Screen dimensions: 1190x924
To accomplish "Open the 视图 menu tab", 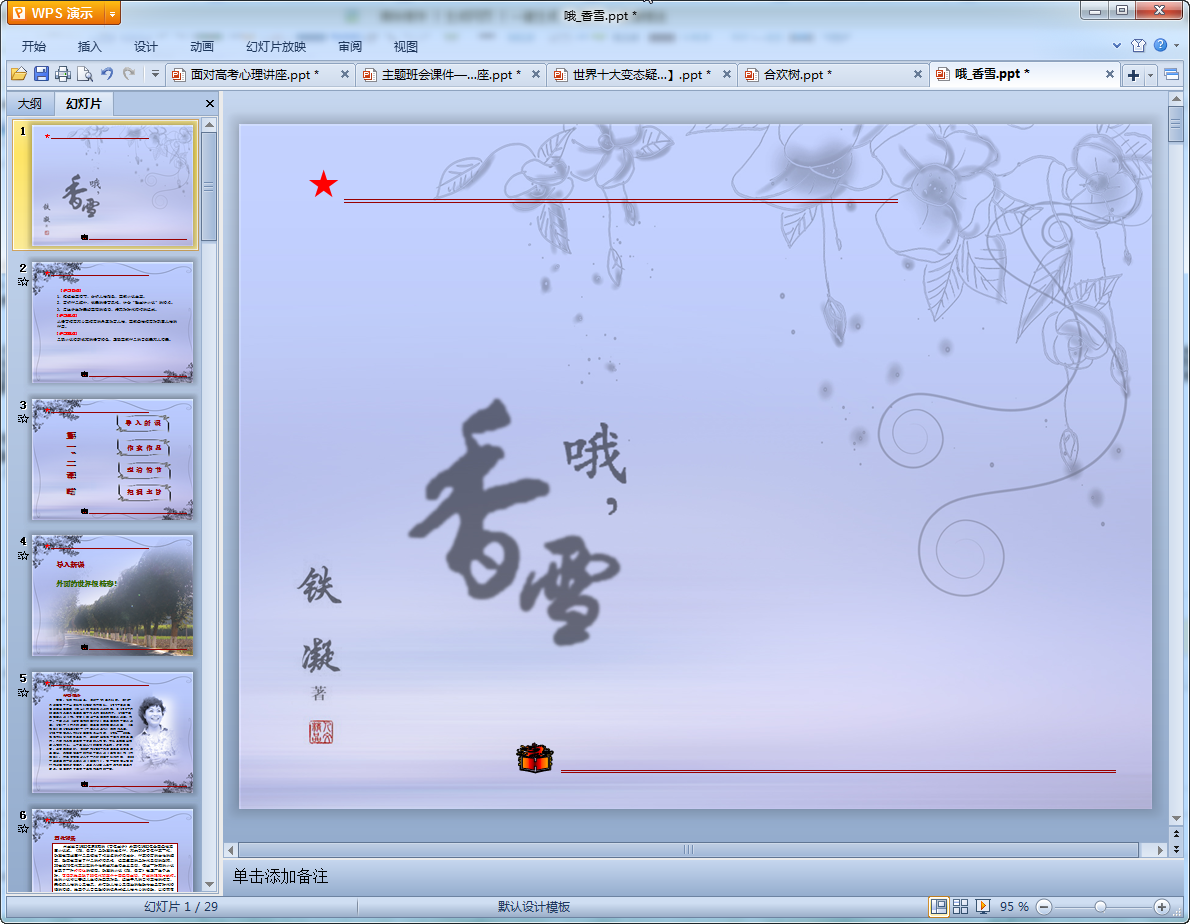I will point(406,46).
